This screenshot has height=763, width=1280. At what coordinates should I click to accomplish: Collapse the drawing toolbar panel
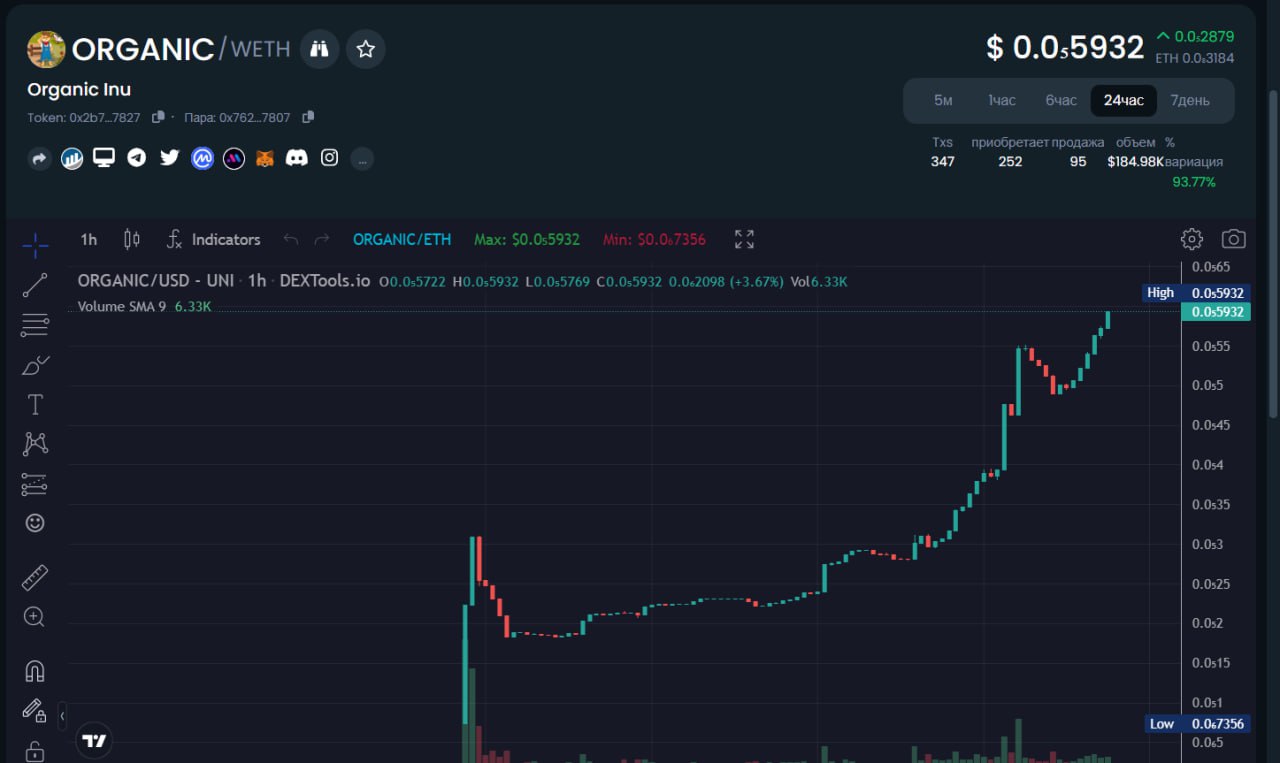[62, 716]
